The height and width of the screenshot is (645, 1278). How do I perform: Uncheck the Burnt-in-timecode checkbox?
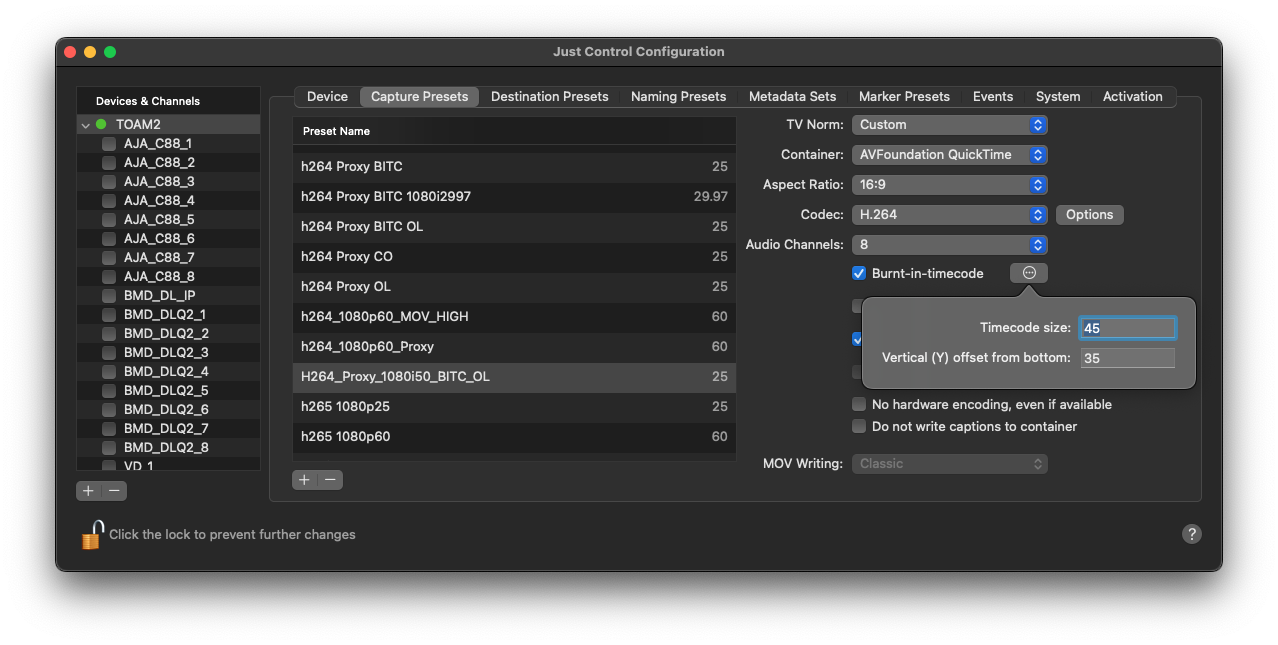click(x=859, y=273)
